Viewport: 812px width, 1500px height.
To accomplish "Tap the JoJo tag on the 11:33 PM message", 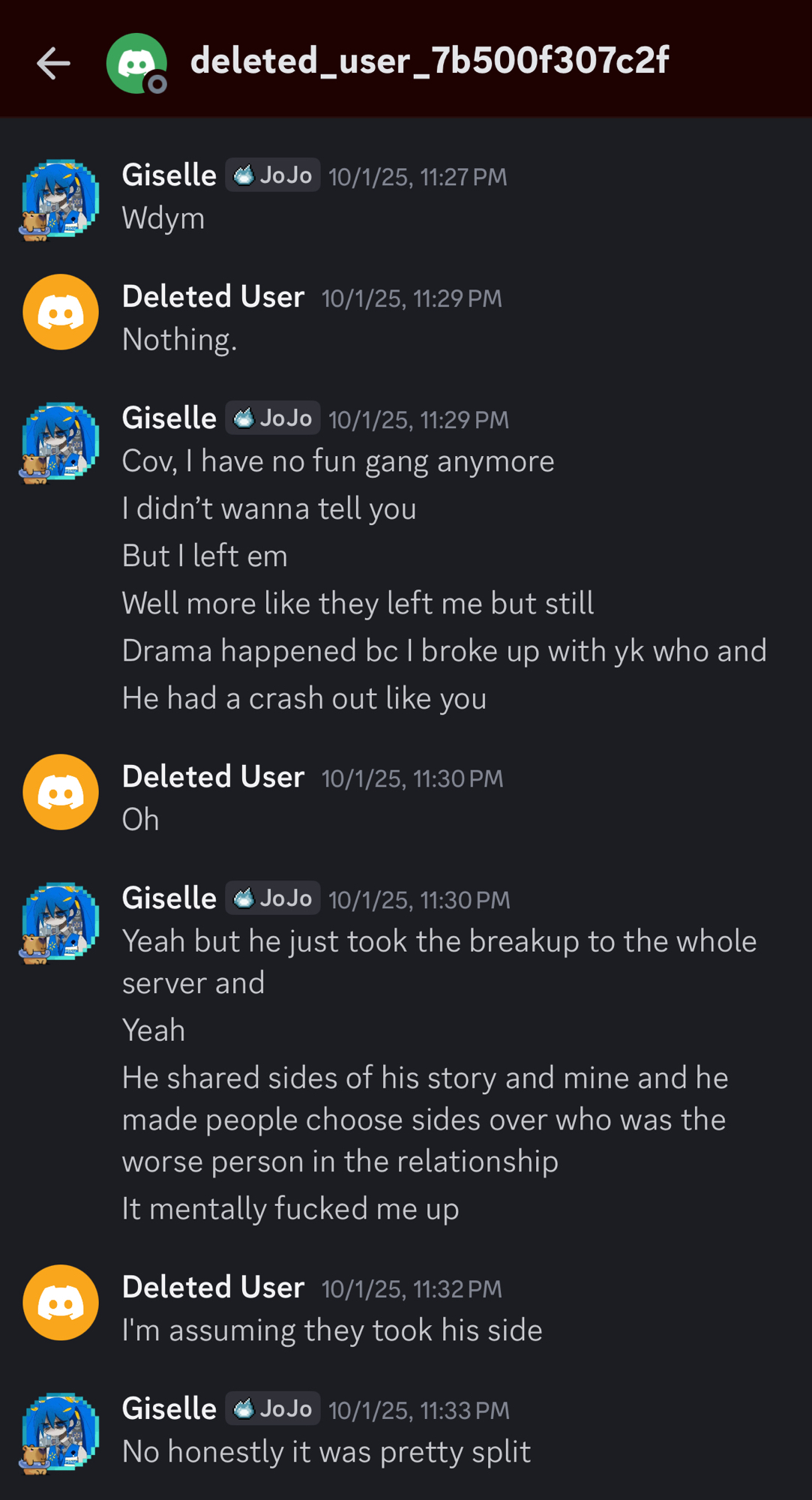I will click(x=273, y=1409).
